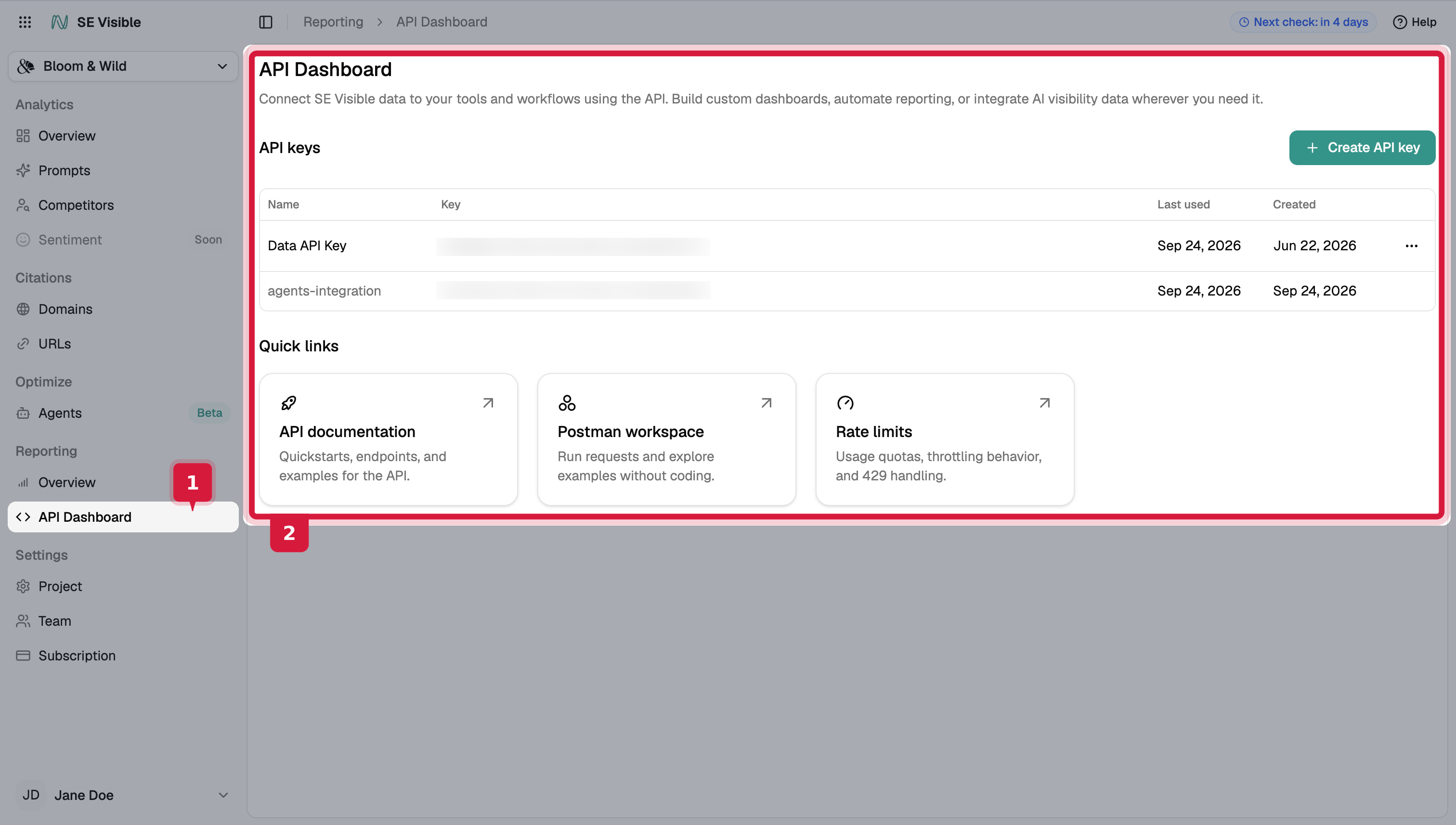Toggle the sidebar panel icon
The image size is (1456, 825).
[x=266, y=22]
